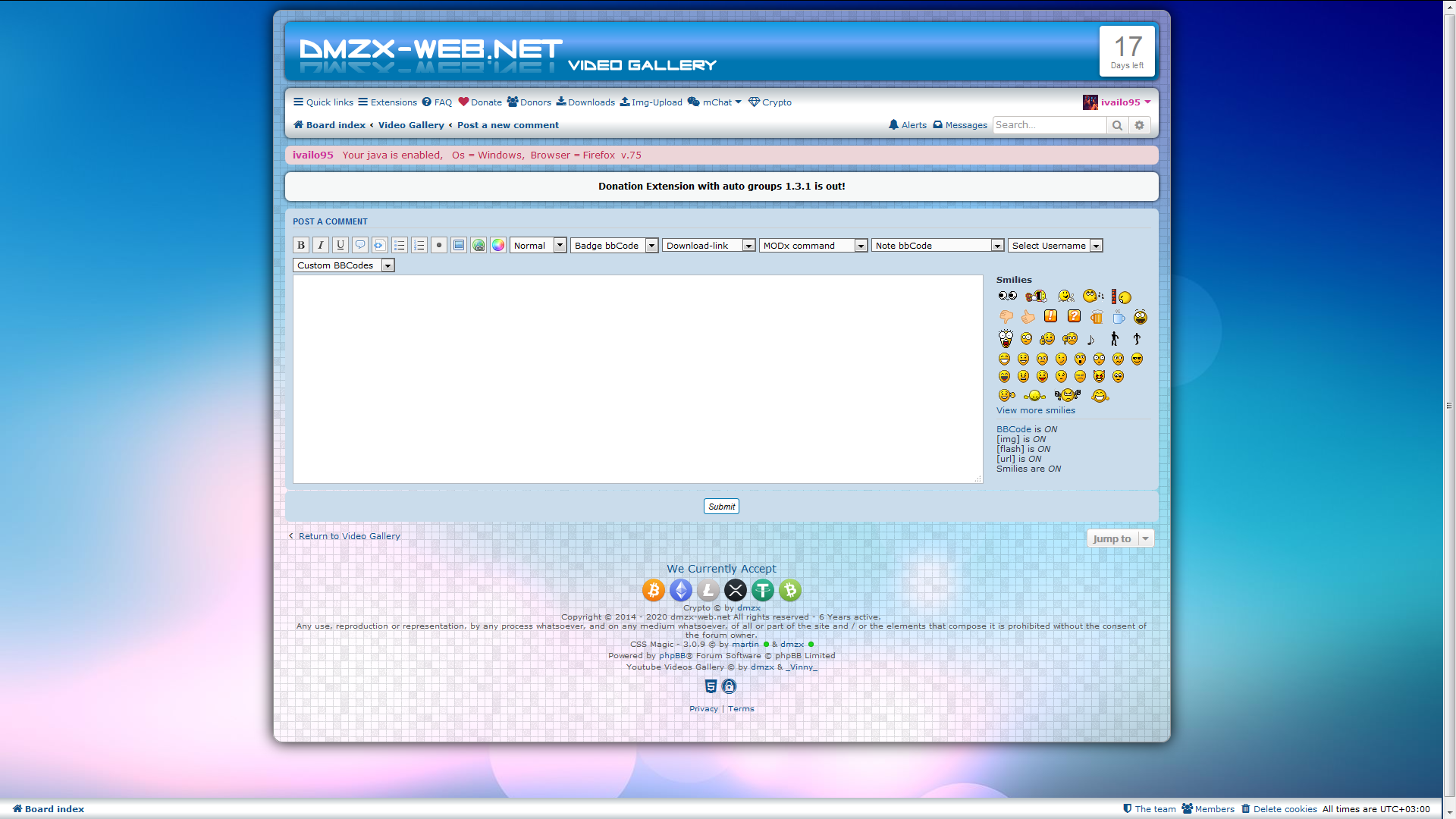The width and height of the screenshot is (1456, 819).
Task: Expand the Select Username dropdown
Action: (x=1055, y=246)
